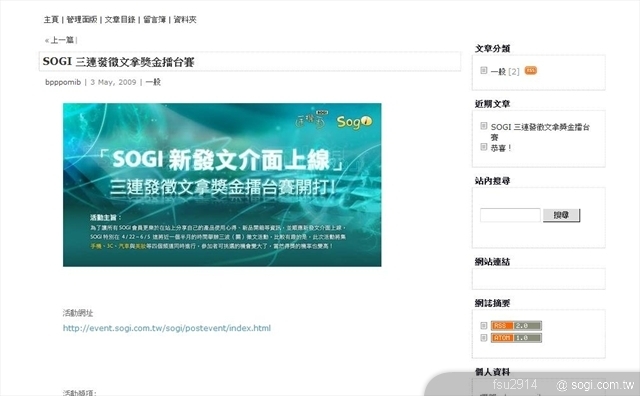Go to the 上一篇 previous post
Screen dimensions: 640x396
[62, 40]
